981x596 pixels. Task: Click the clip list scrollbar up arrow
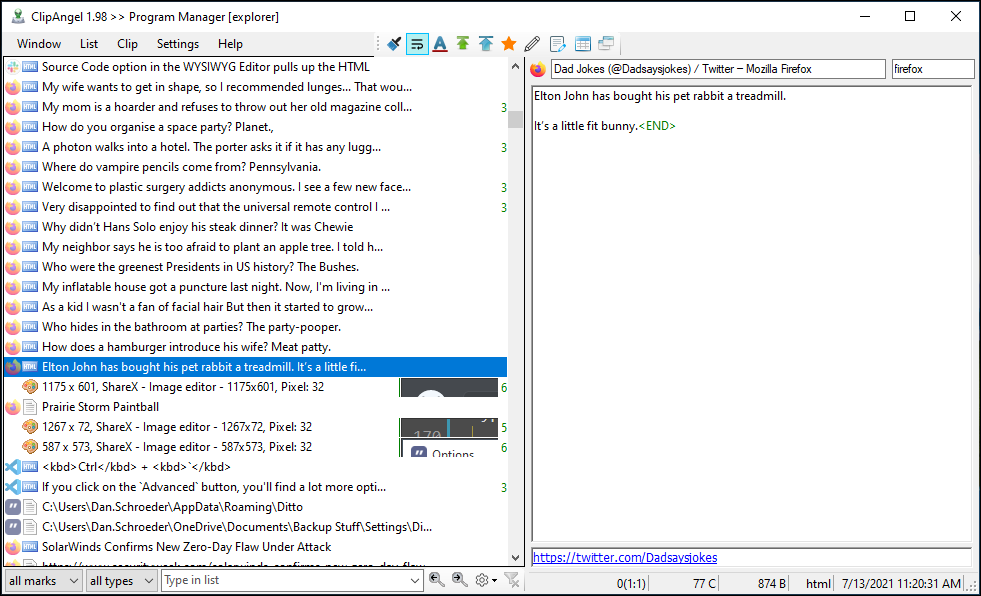coord(516,66)
